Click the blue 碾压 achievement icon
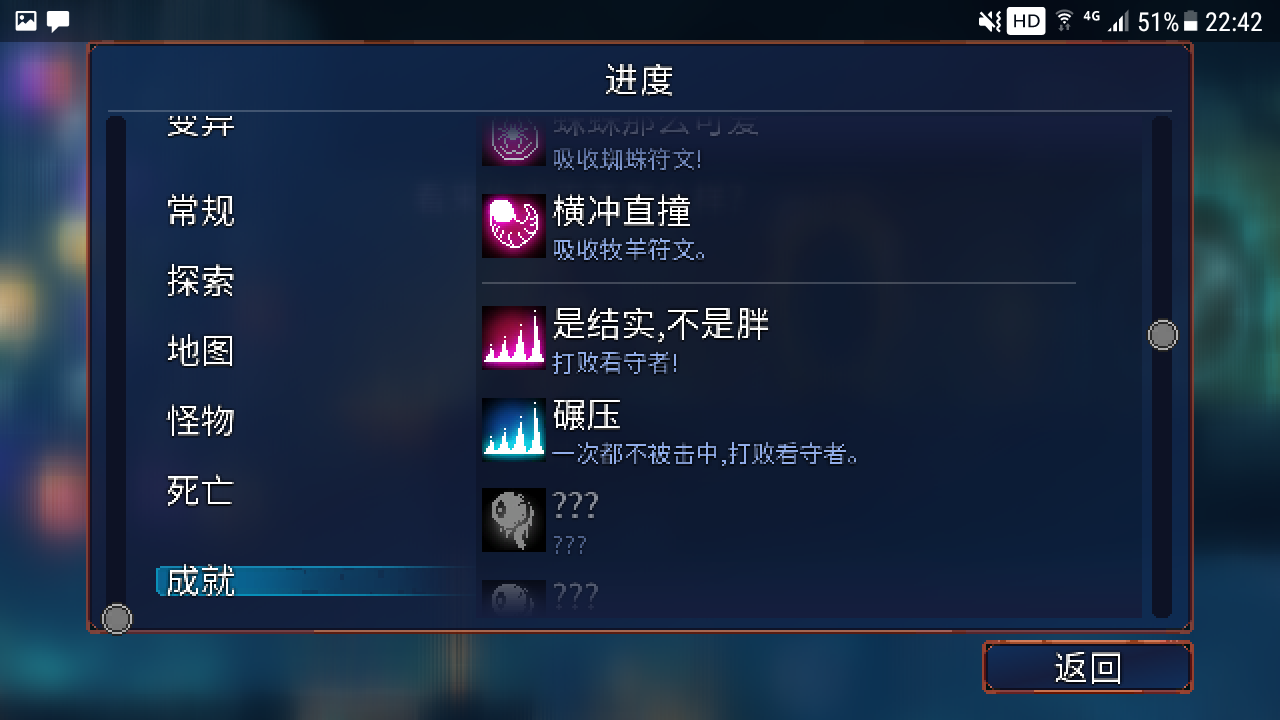1280x720 pixels. click(514, 428)
